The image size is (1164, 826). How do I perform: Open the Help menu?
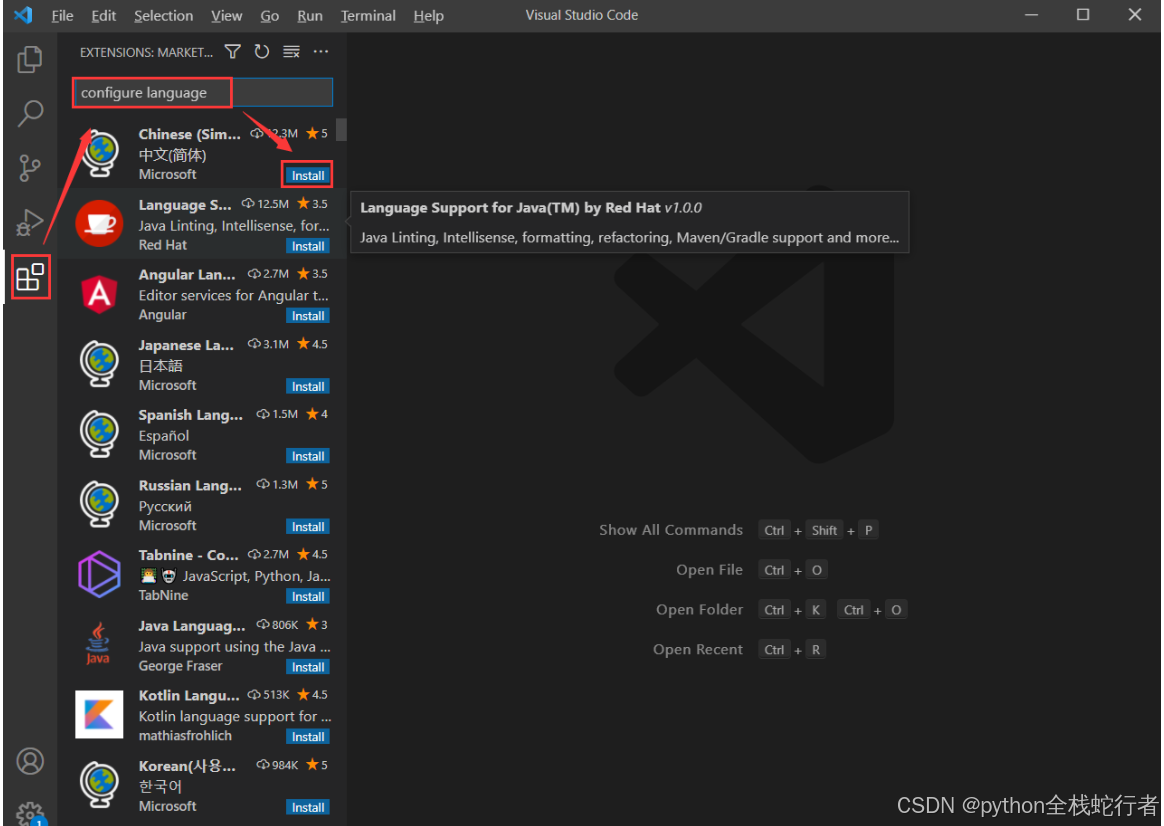point(428,16)
